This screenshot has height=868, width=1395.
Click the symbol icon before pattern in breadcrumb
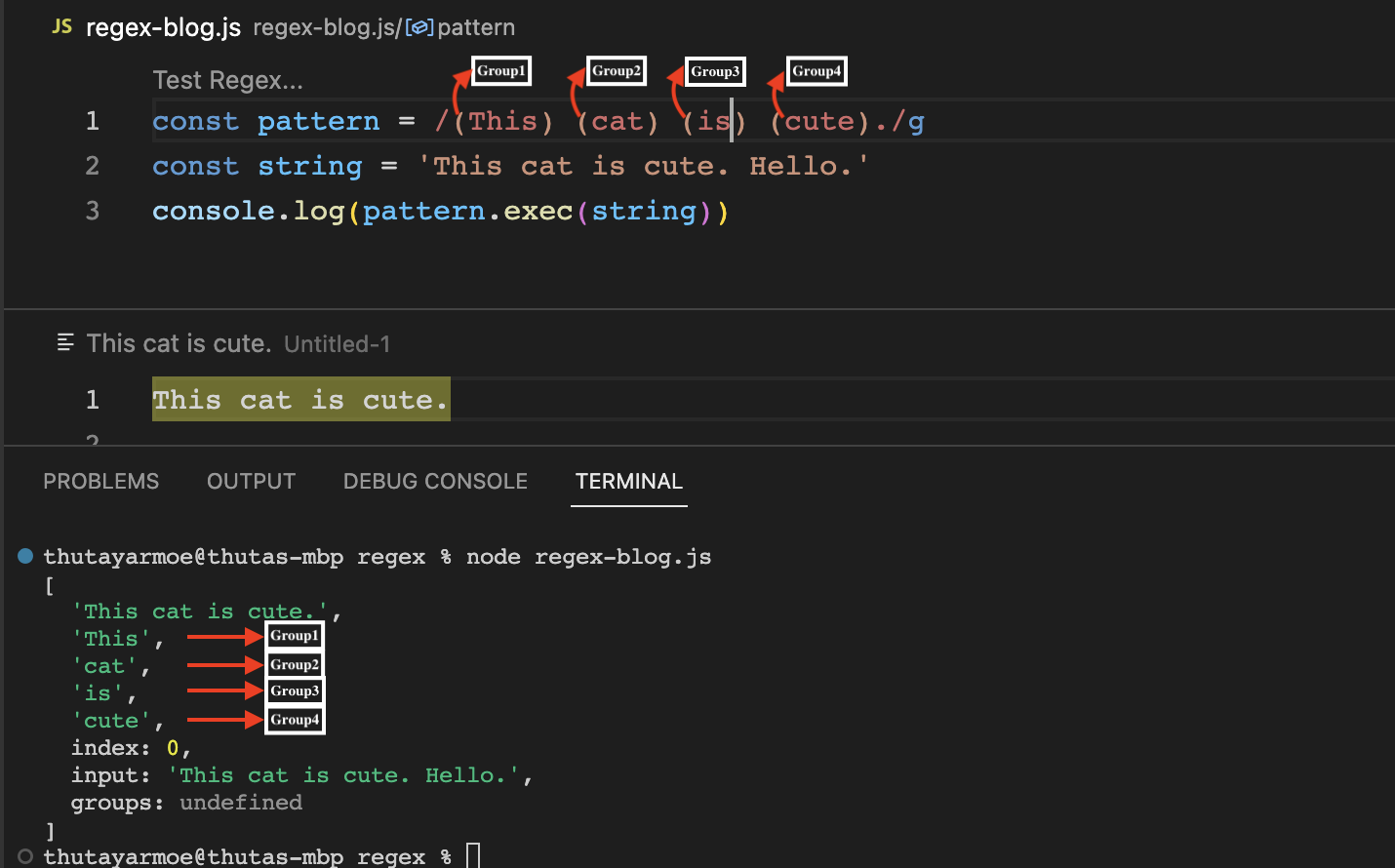[x=419, y=27]
